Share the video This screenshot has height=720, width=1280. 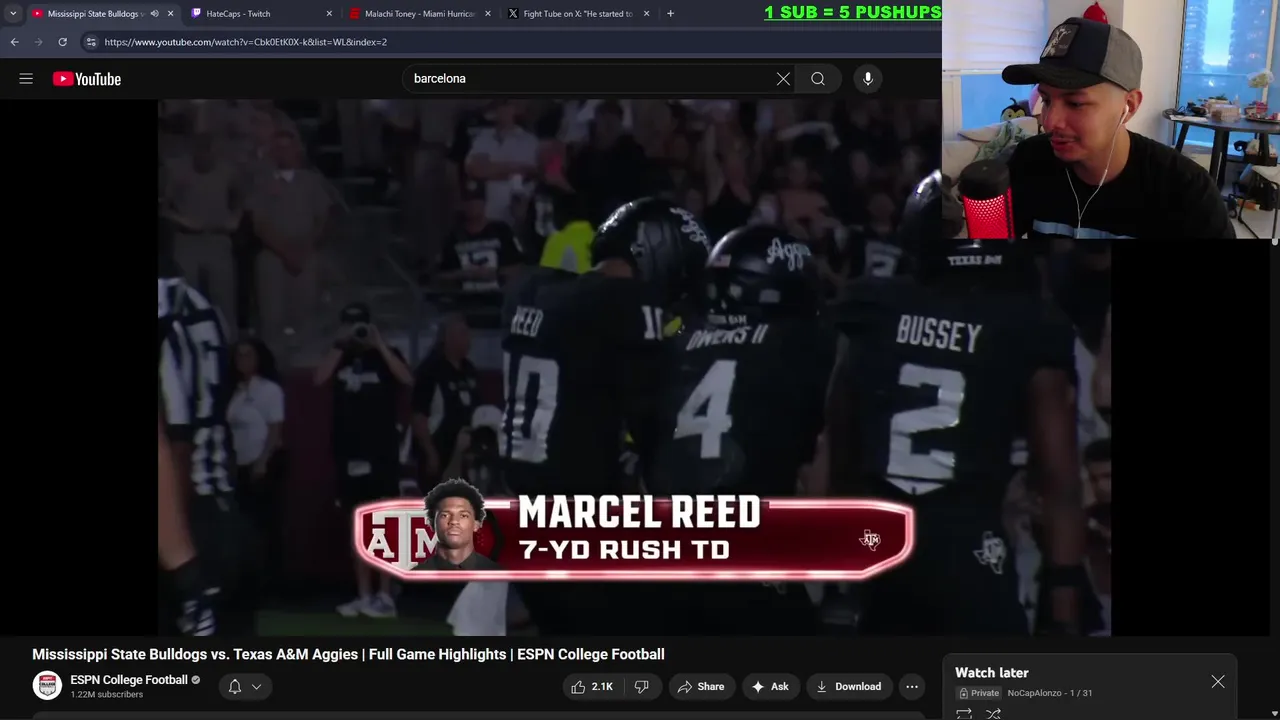pos(700,687)
